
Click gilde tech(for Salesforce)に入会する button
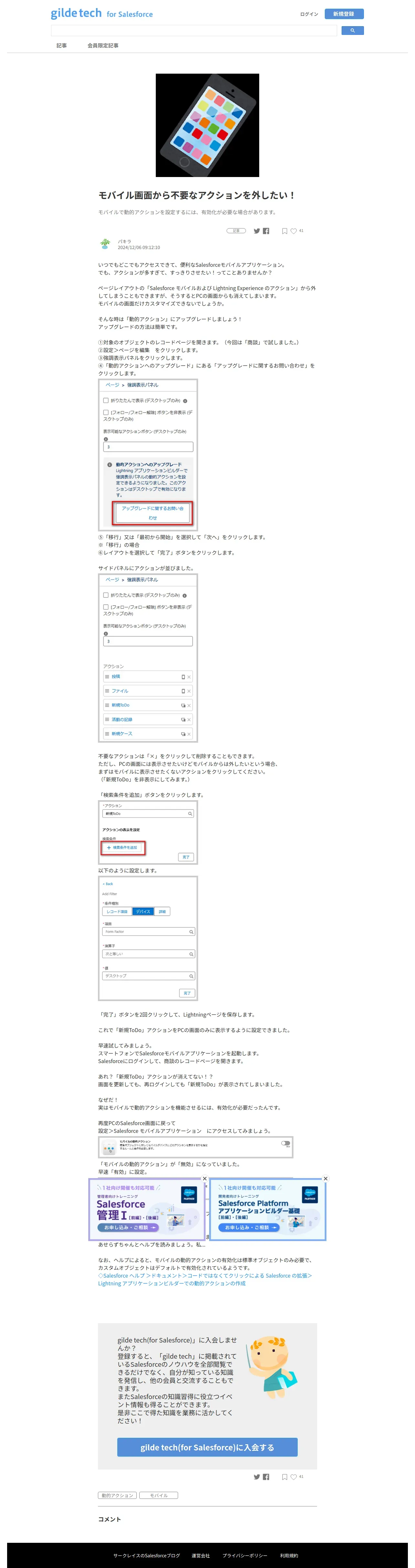[207, 1448]
